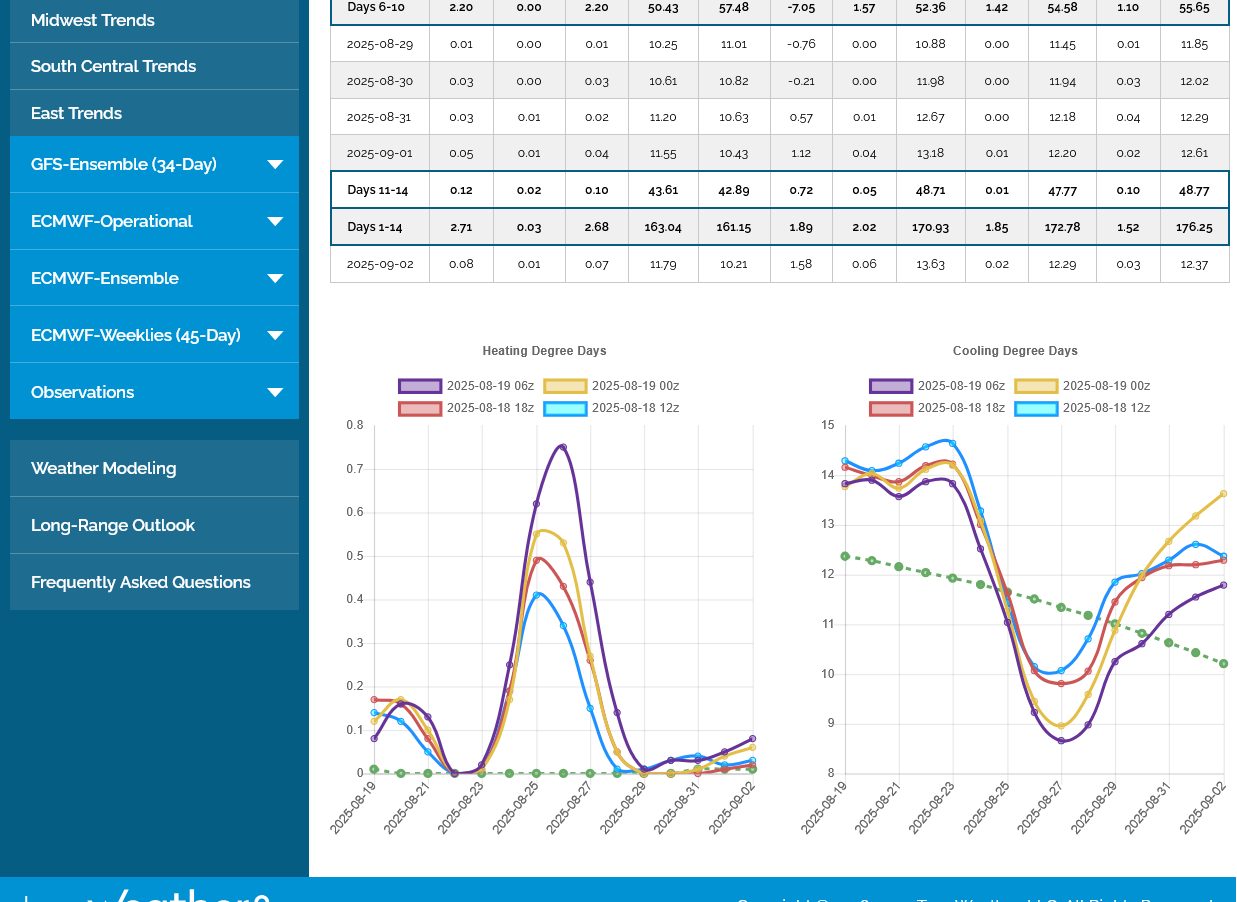Open the ECMWF-Weeklies (45-Day) arrow icon
This screenshot has width=1237, height=902.
[x=275, y=336]
